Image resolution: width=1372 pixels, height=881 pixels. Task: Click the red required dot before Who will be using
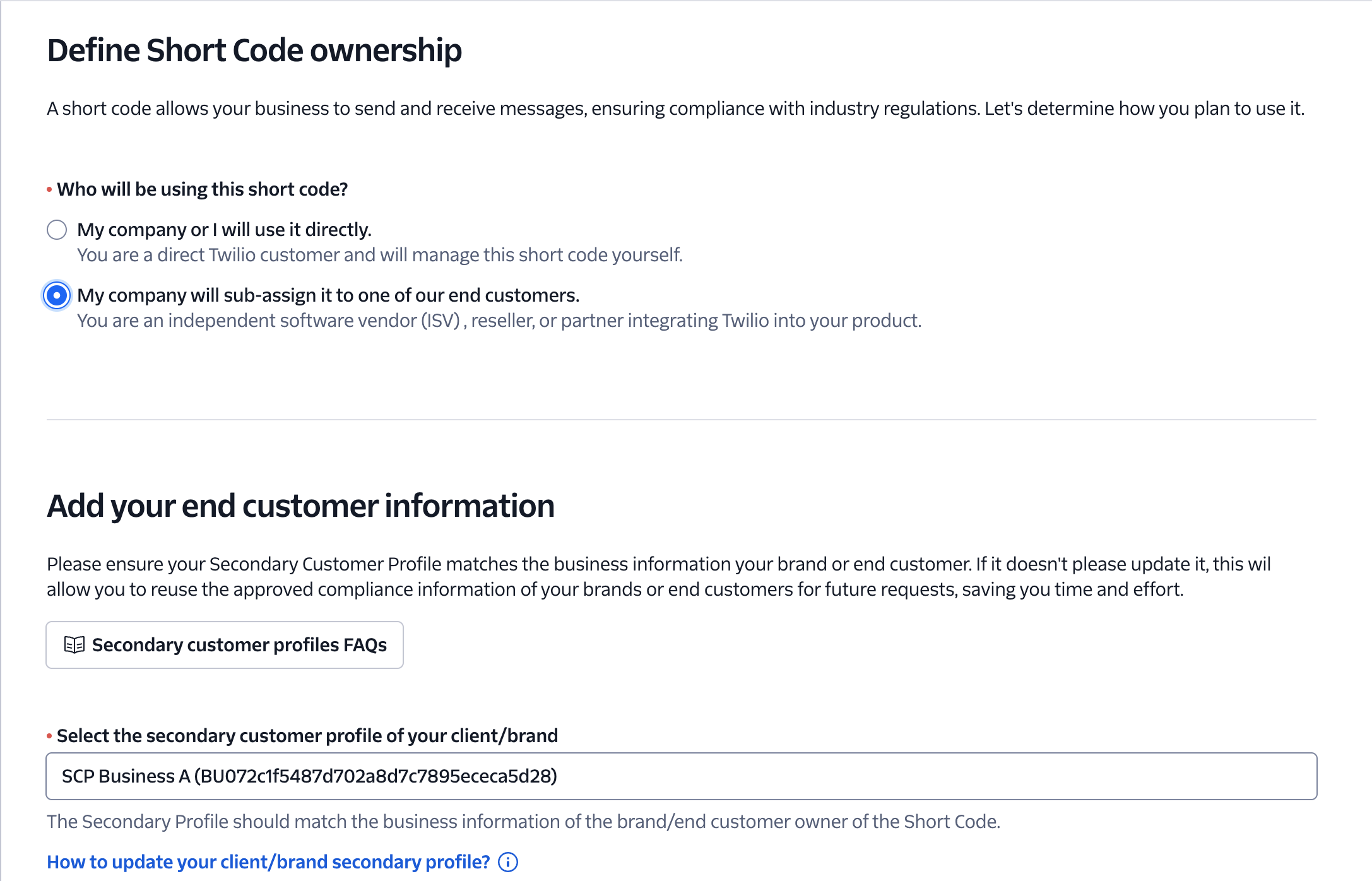tap(49, 189)
